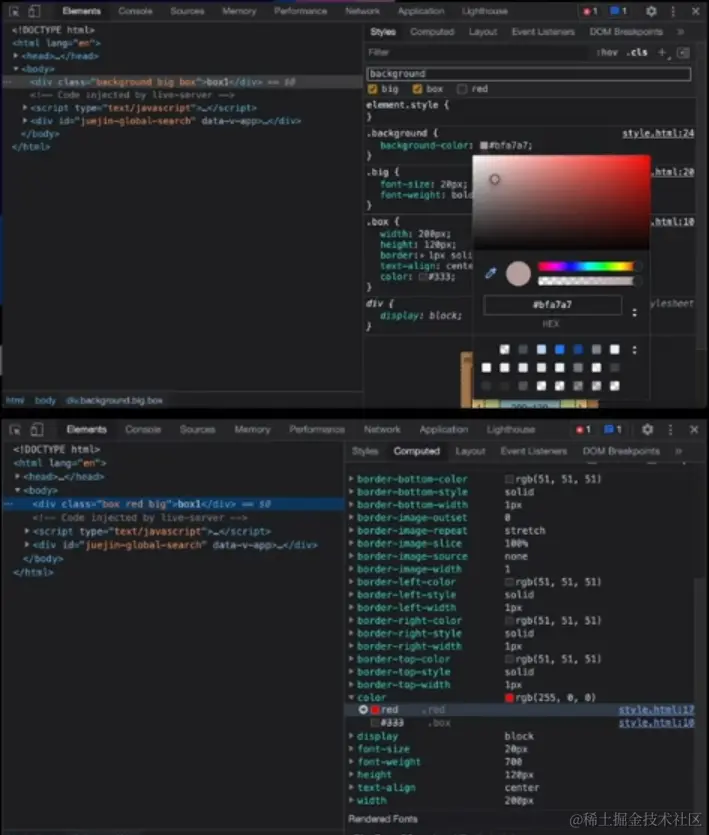Viewport: 709px width, 835px height.
Task: Click the new style rule plus icon
Action: tap(662, 52)
